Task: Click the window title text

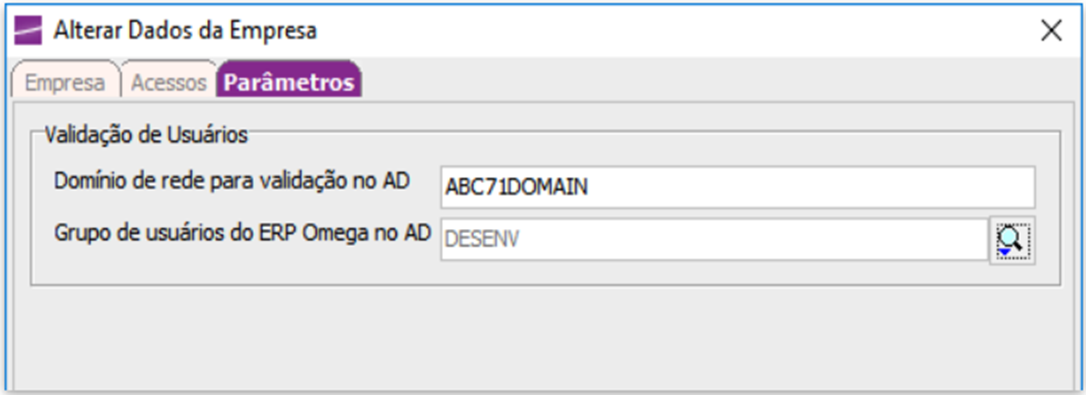Action: click(185, 31)
